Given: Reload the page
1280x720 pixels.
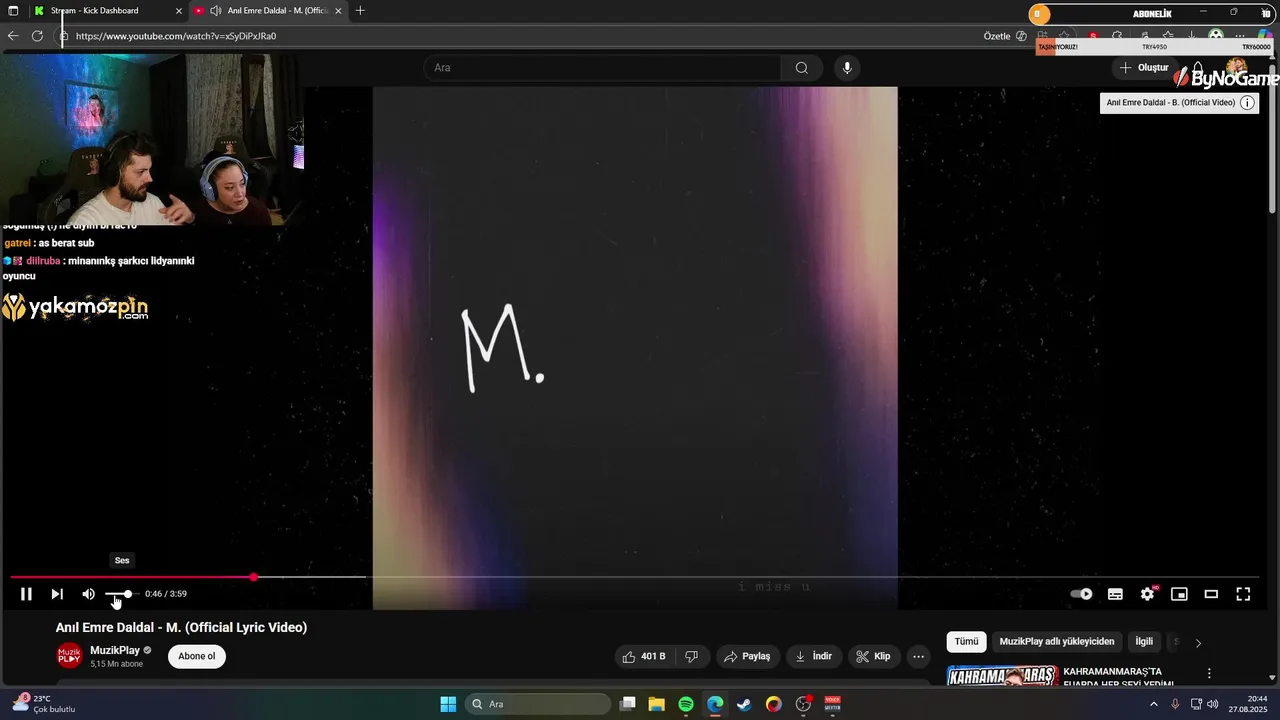Looking at the screenshot, I should tap(37, 36).
